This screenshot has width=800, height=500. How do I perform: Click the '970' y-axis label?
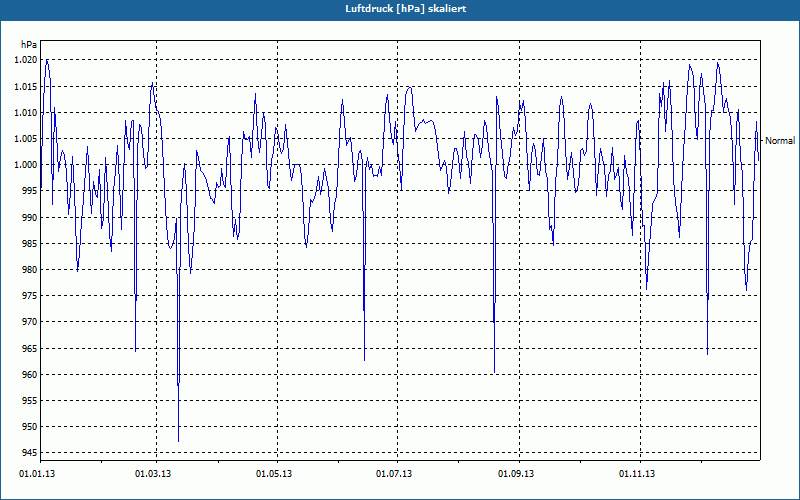point(30,322)
